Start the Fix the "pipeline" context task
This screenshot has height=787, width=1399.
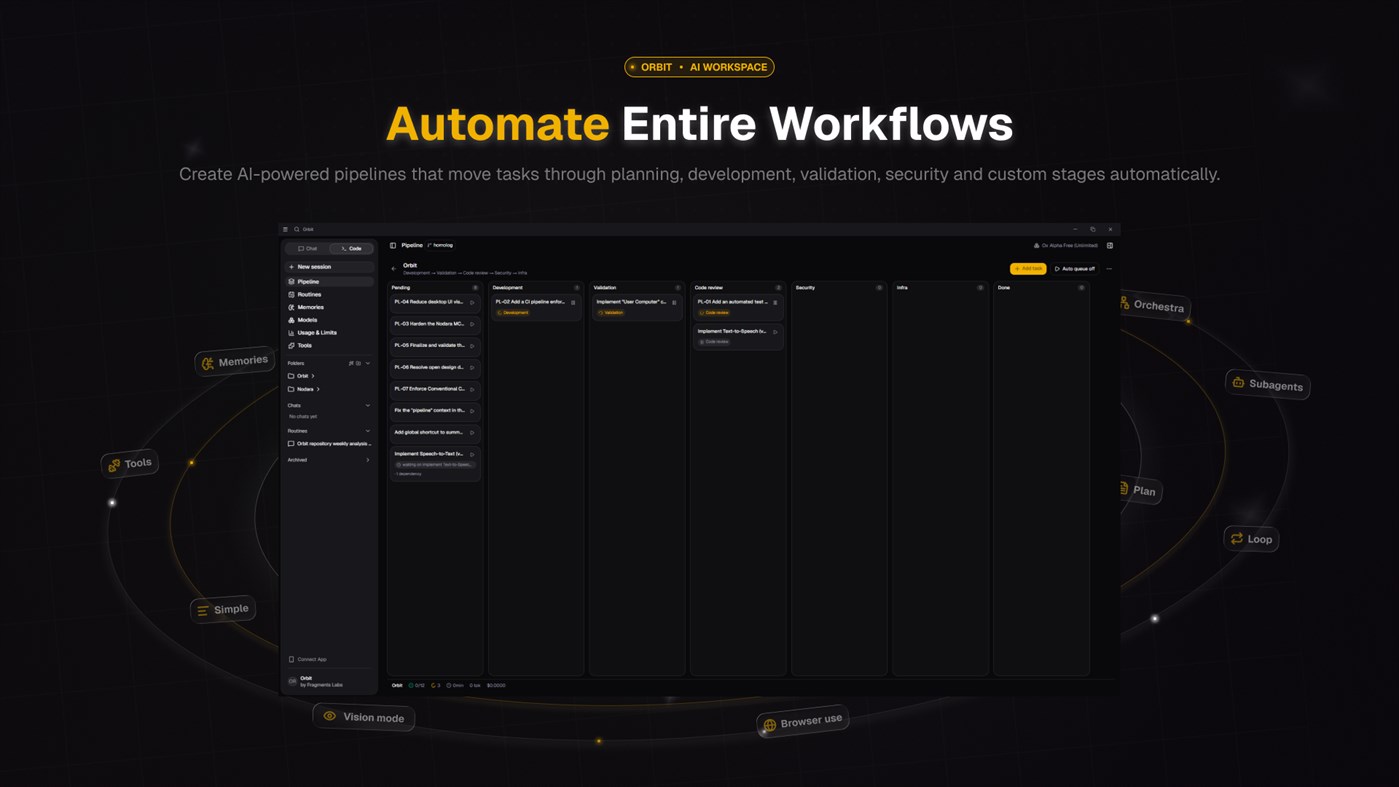click(x=472, y=411)
